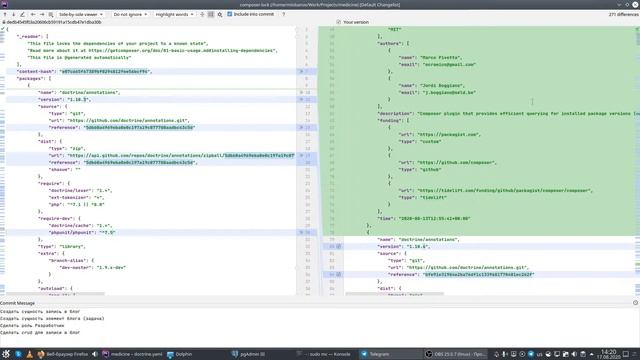
Task: Go to previous file arrow
Action: point(33,14)
